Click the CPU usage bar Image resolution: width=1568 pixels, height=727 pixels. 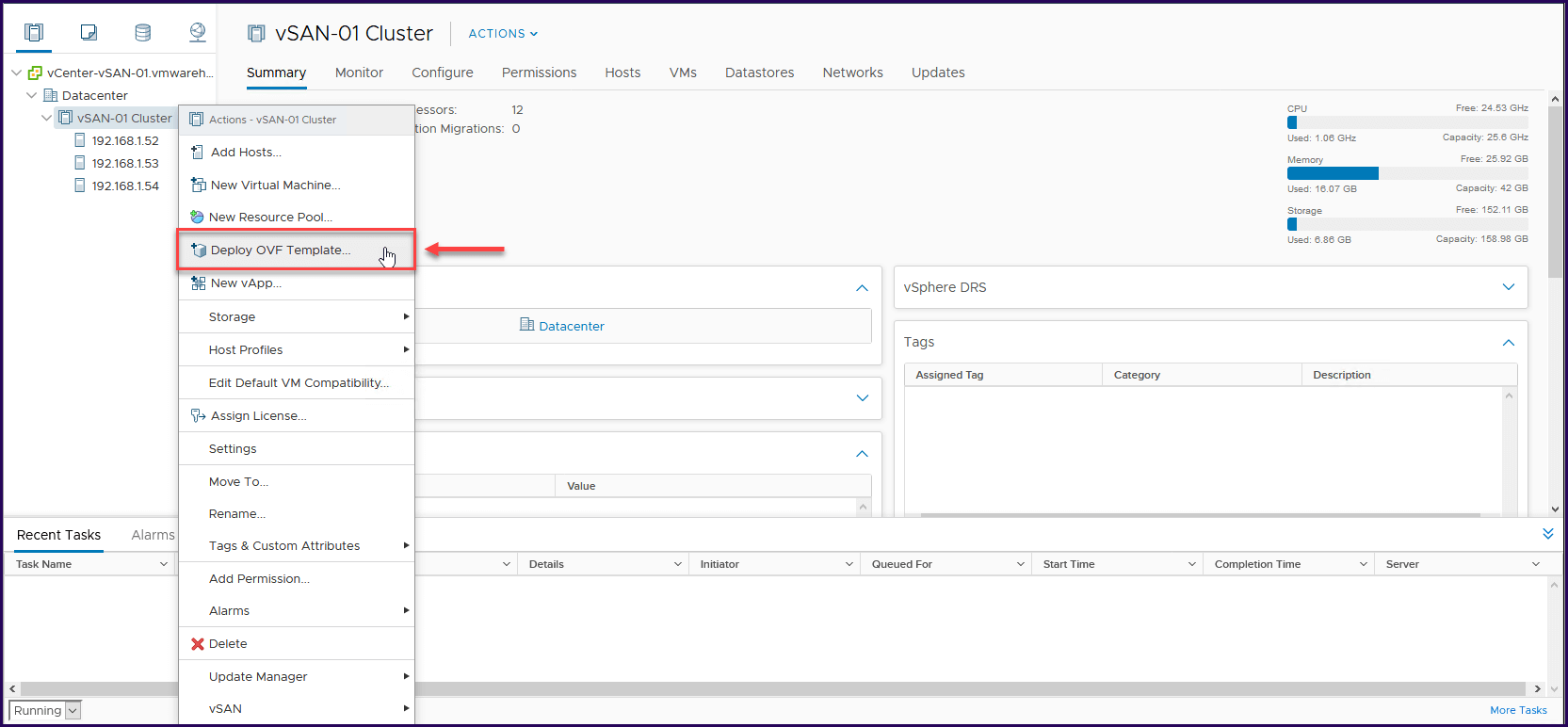[1407, 122]
